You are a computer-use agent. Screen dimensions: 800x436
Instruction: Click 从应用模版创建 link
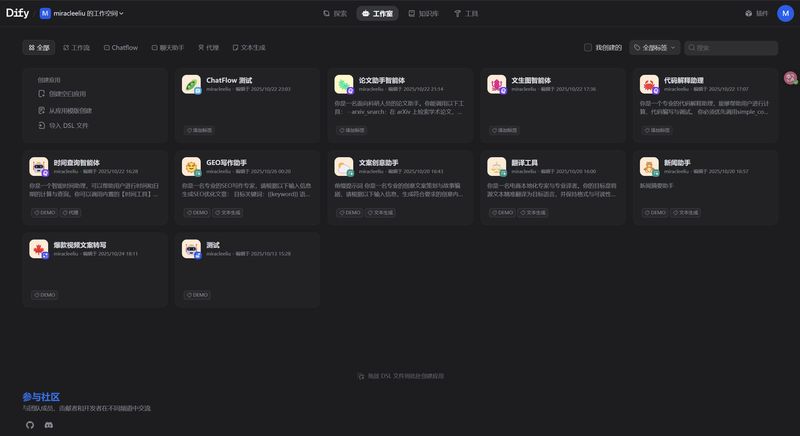(70, 110)
